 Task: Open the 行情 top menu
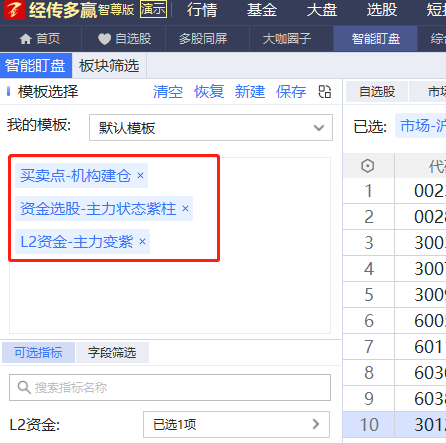(x=202, y=10)
